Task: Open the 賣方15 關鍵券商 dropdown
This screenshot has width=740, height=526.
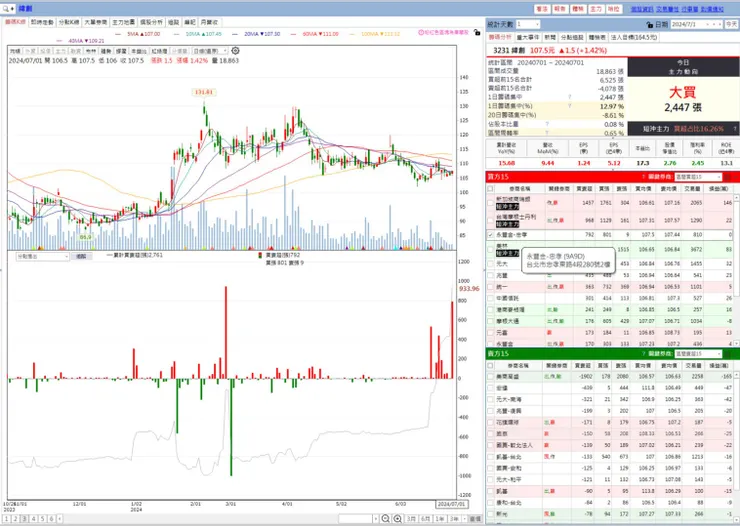Action: [698, 354]
